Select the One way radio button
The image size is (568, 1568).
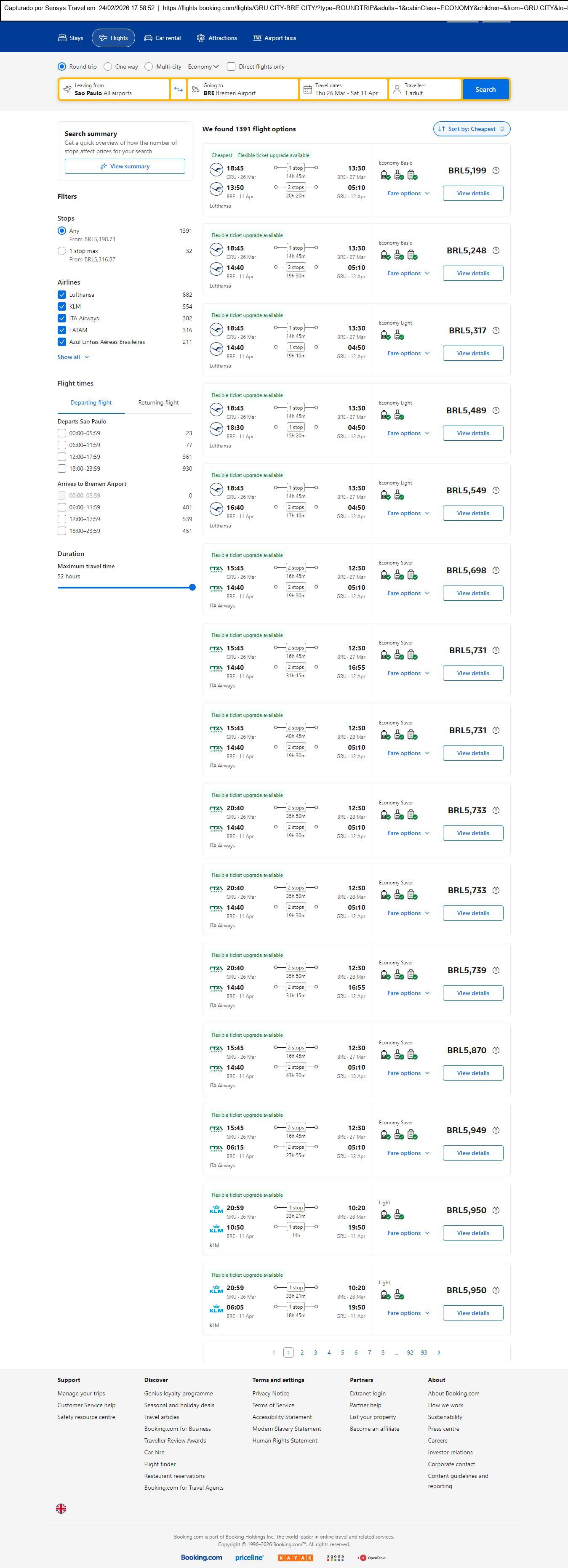pos(108,67)
